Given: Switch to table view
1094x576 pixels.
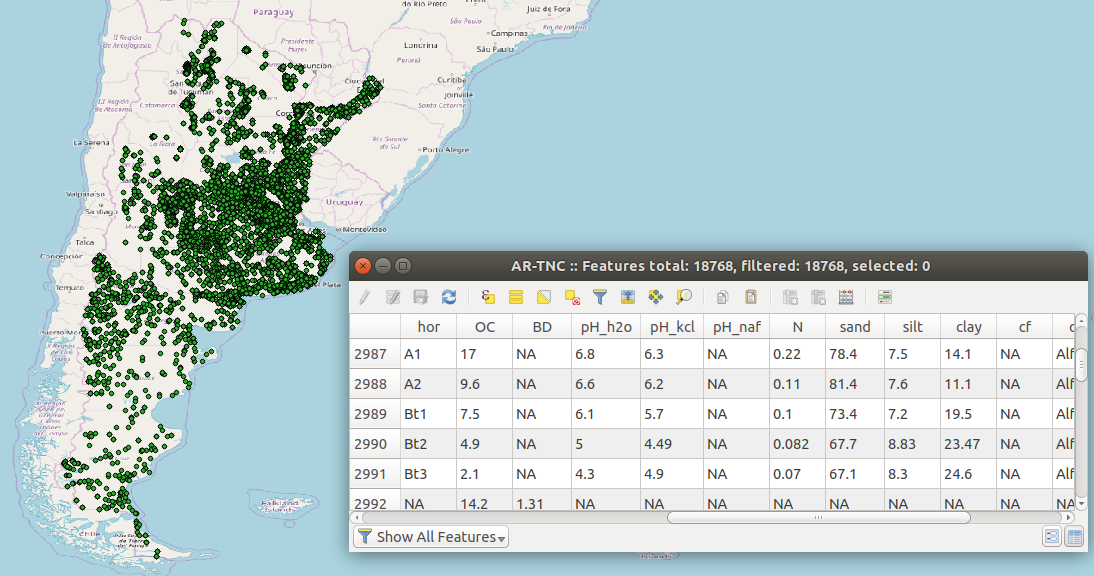Looking at the screenshot, I should coord(1074,537).
